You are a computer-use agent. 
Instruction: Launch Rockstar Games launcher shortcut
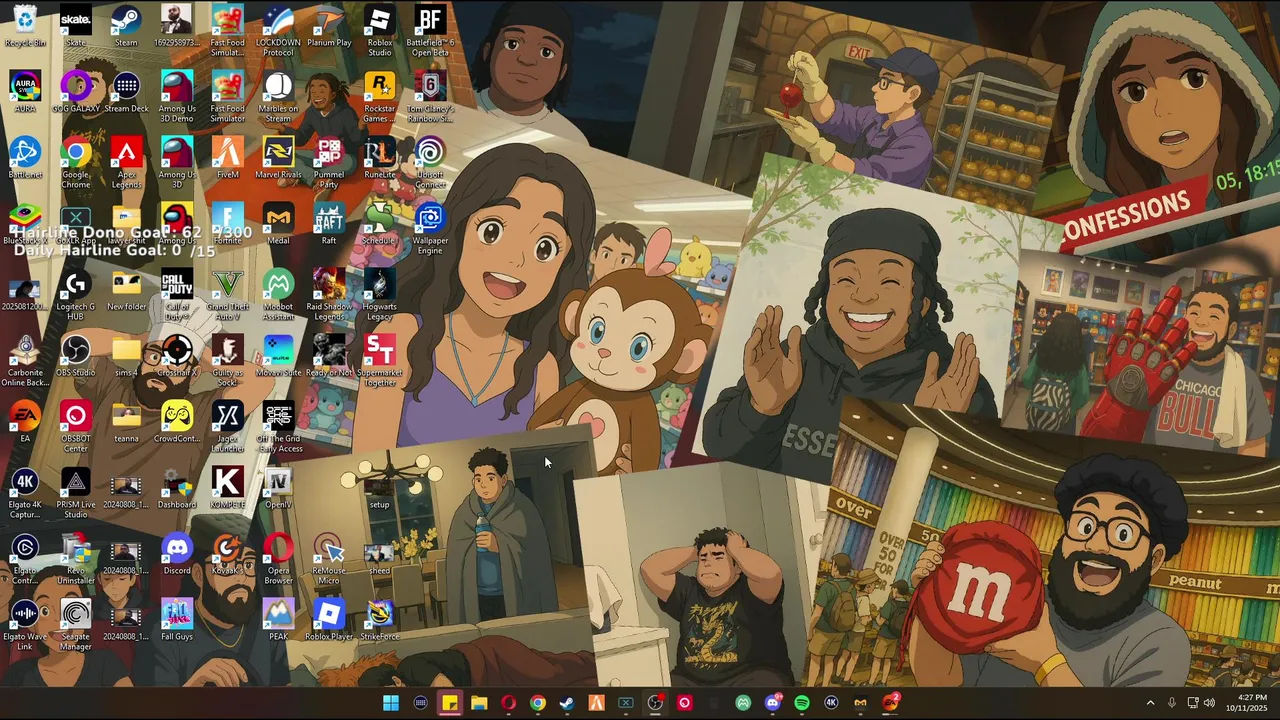tap(380, 97)
